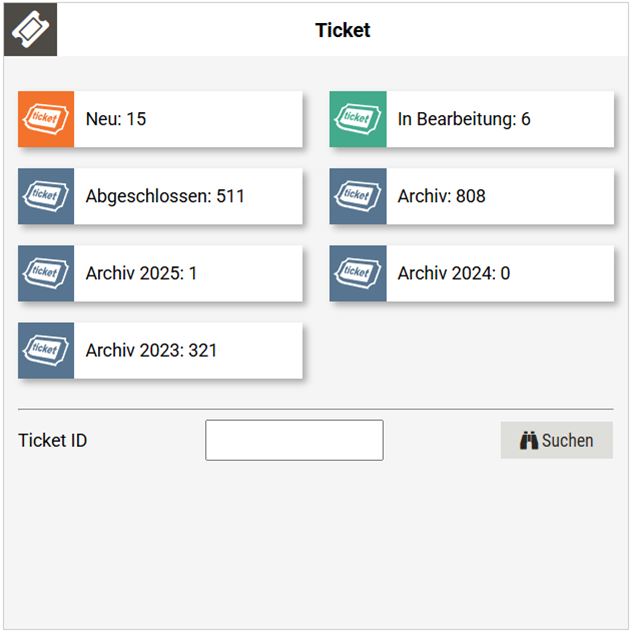
Task: View the "Archiv 2023: 321" label
Action: point(151,350)
